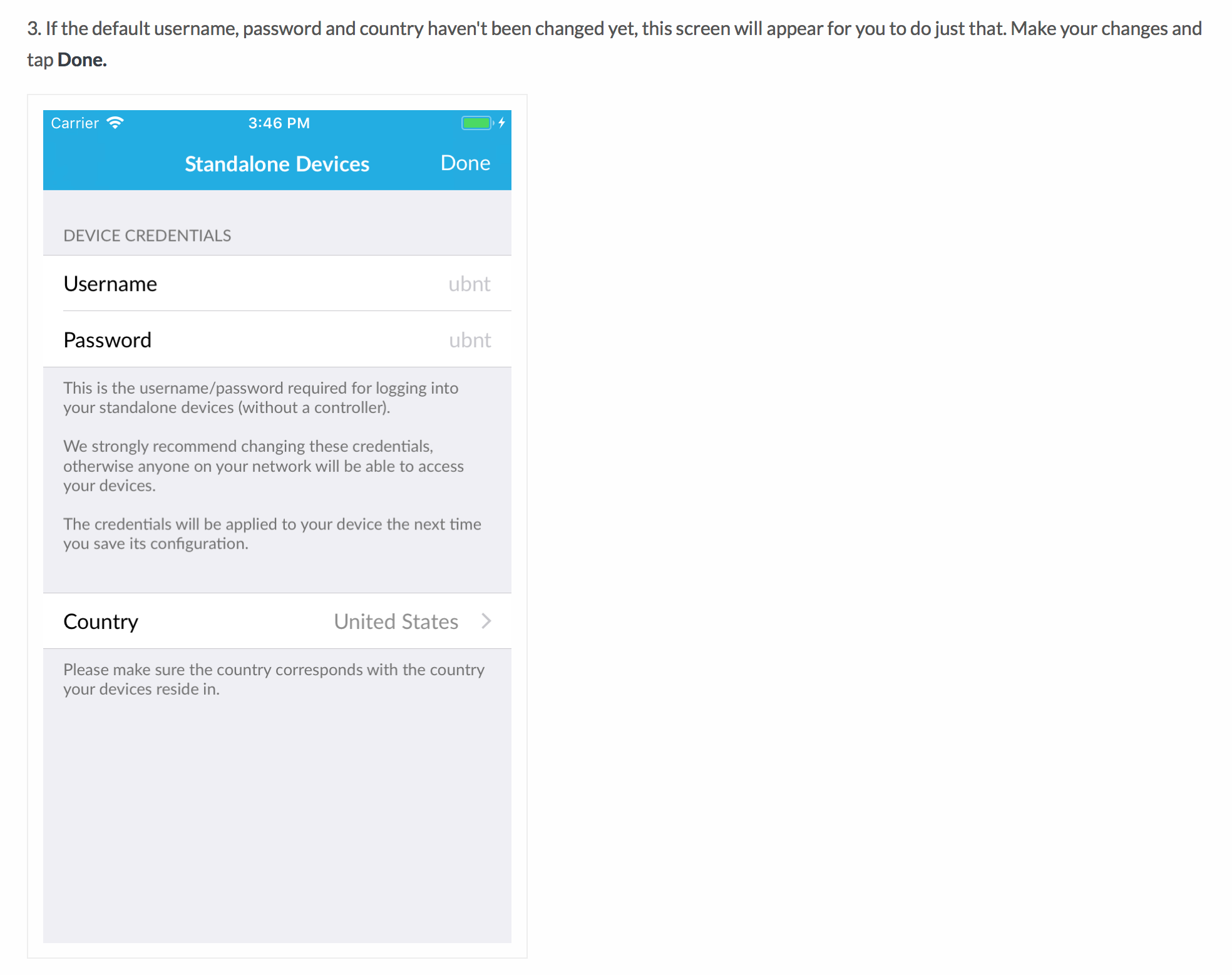
Task: Click the Carrier status text
Action: [74, 123]
